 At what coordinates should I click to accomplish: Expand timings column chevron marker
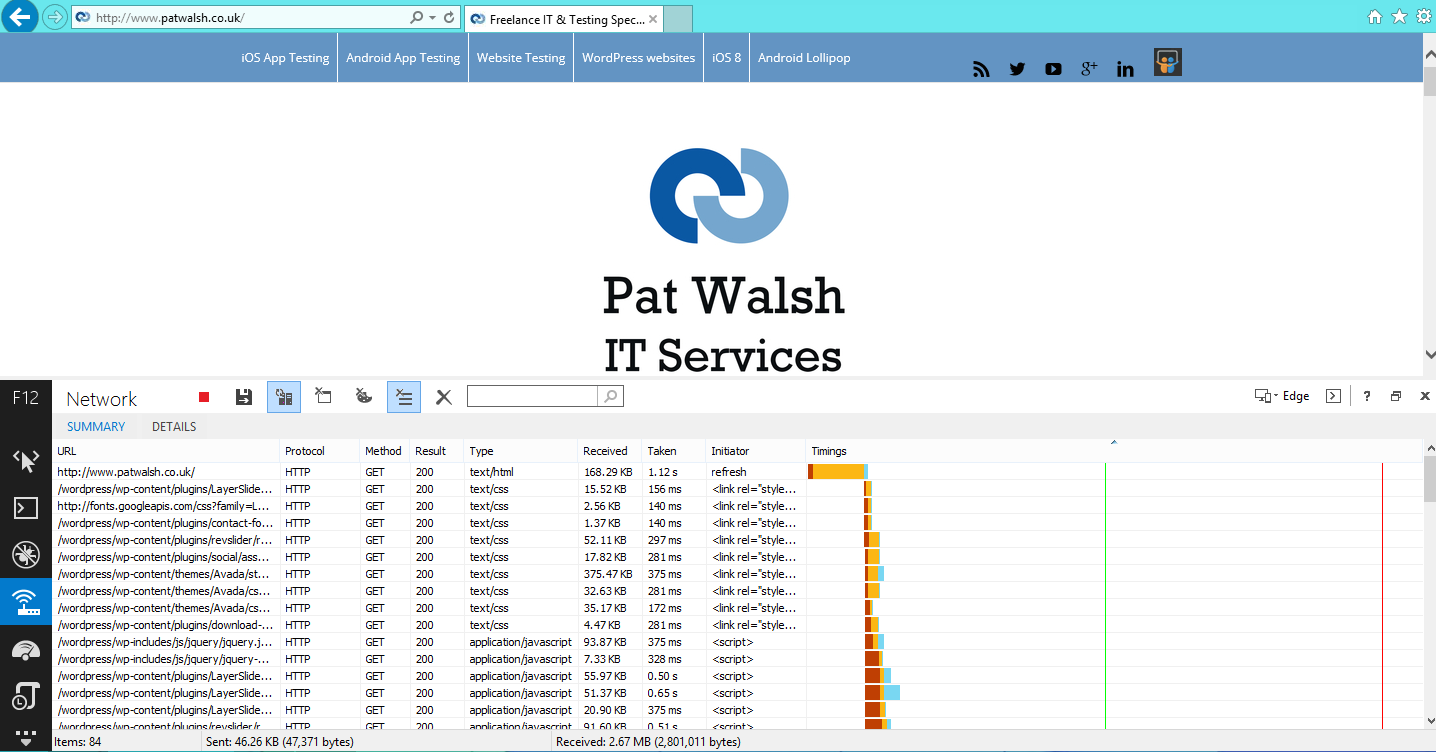pyautogui.click(x=1113, y=442)
